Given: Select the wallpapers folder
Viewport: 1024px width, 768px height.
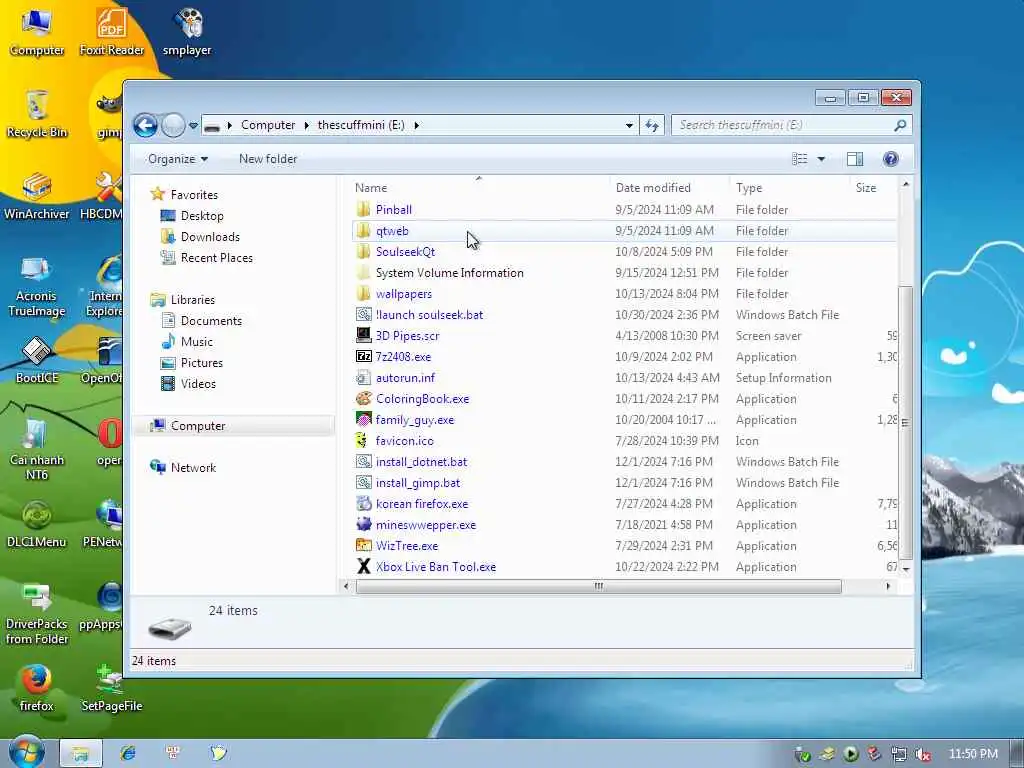Looking at the screenshot, I should (404, 294).
